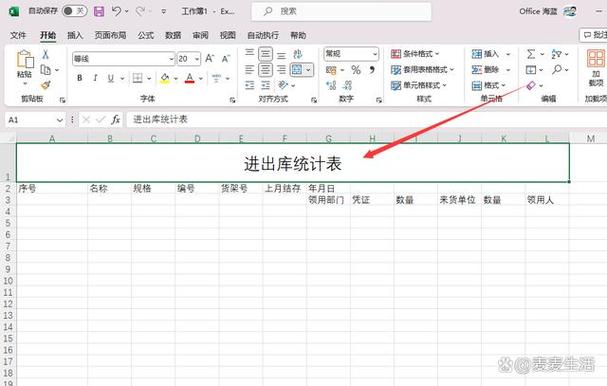Open the File menu tab
Image resolution: width=607 pixels, height=386 pixels.
(x=18, y=35)
